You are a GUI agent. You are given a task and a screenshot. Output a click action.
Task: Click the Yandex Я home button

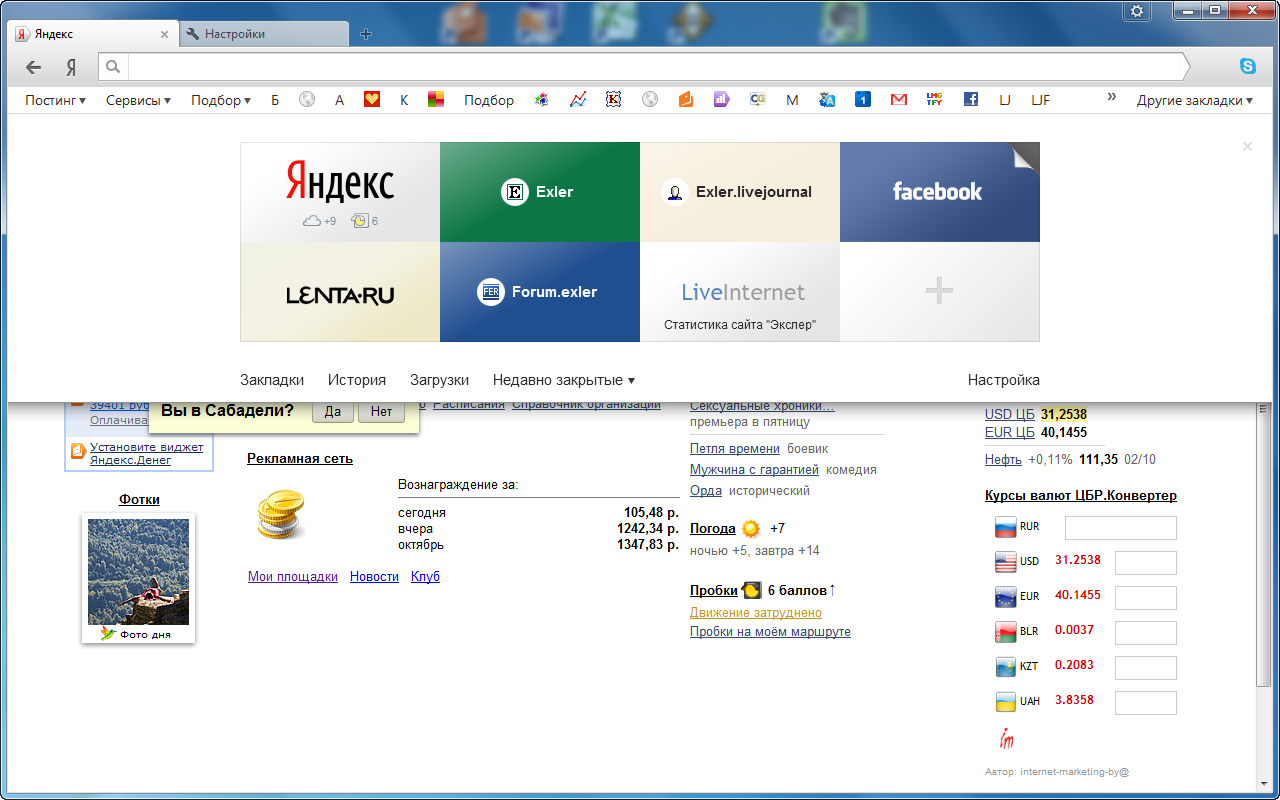tap(71, 67)
